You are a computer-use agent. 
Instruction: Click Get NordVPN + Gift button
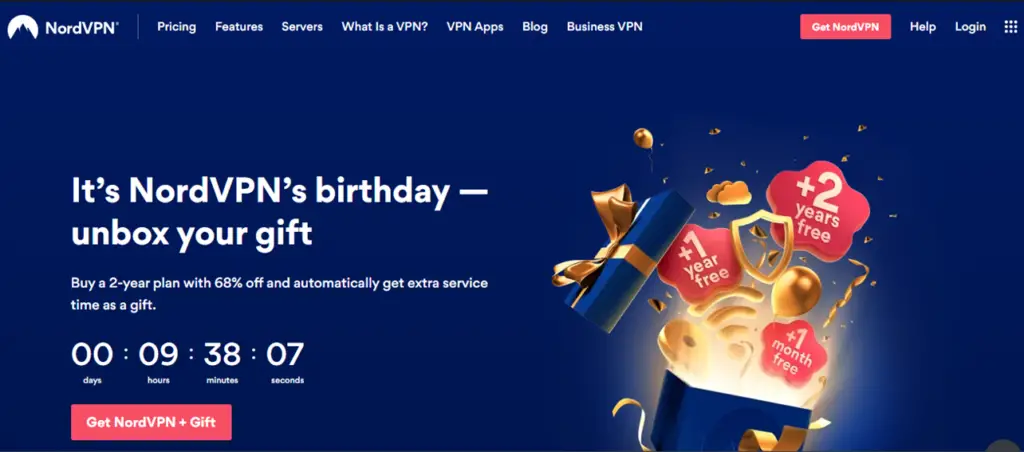pyautogui.click(x=151, y=422)
